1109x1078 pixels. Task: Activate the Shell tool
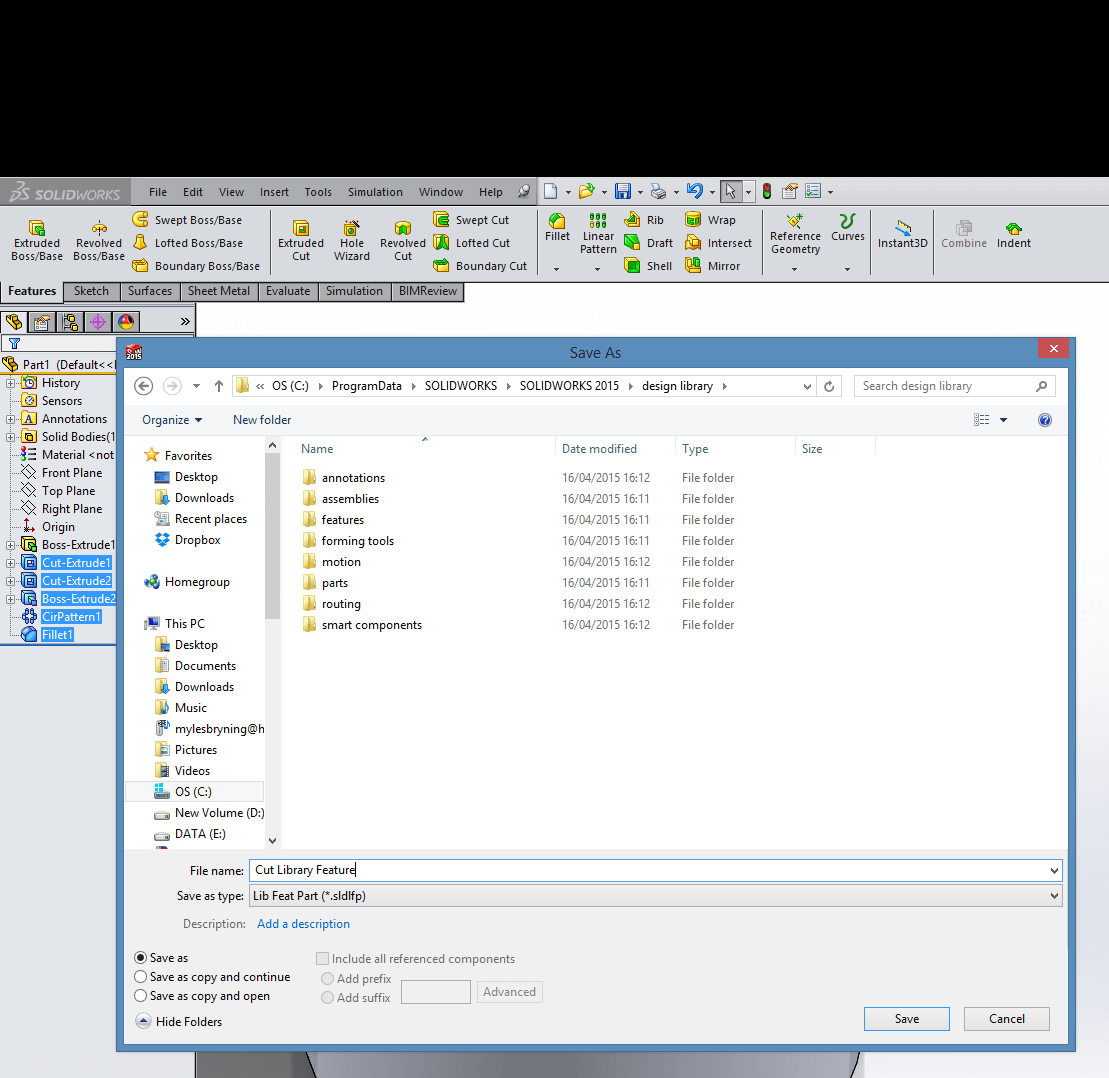[x=648, y=265]
